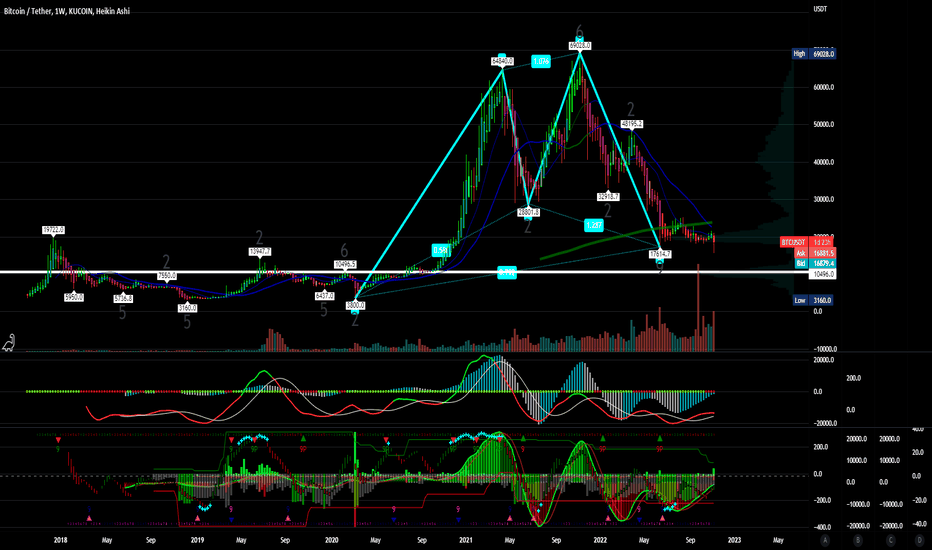Click the High 69028.0 price label
The width and height of the screenshot is (932, 550).
click(x=814, y=54)
